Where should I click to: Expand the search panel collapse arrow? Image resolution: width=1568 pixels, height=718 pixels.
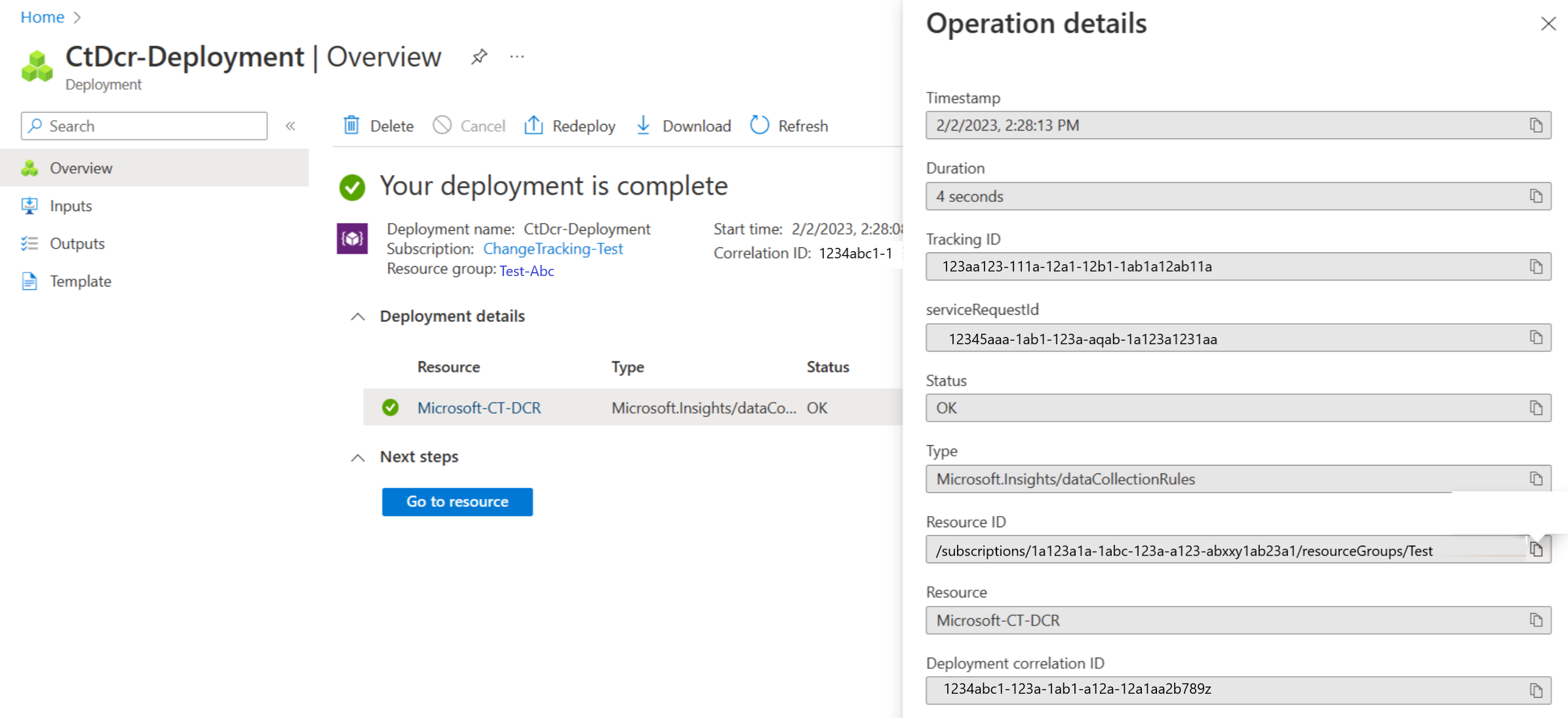click(x=291, y=126)
